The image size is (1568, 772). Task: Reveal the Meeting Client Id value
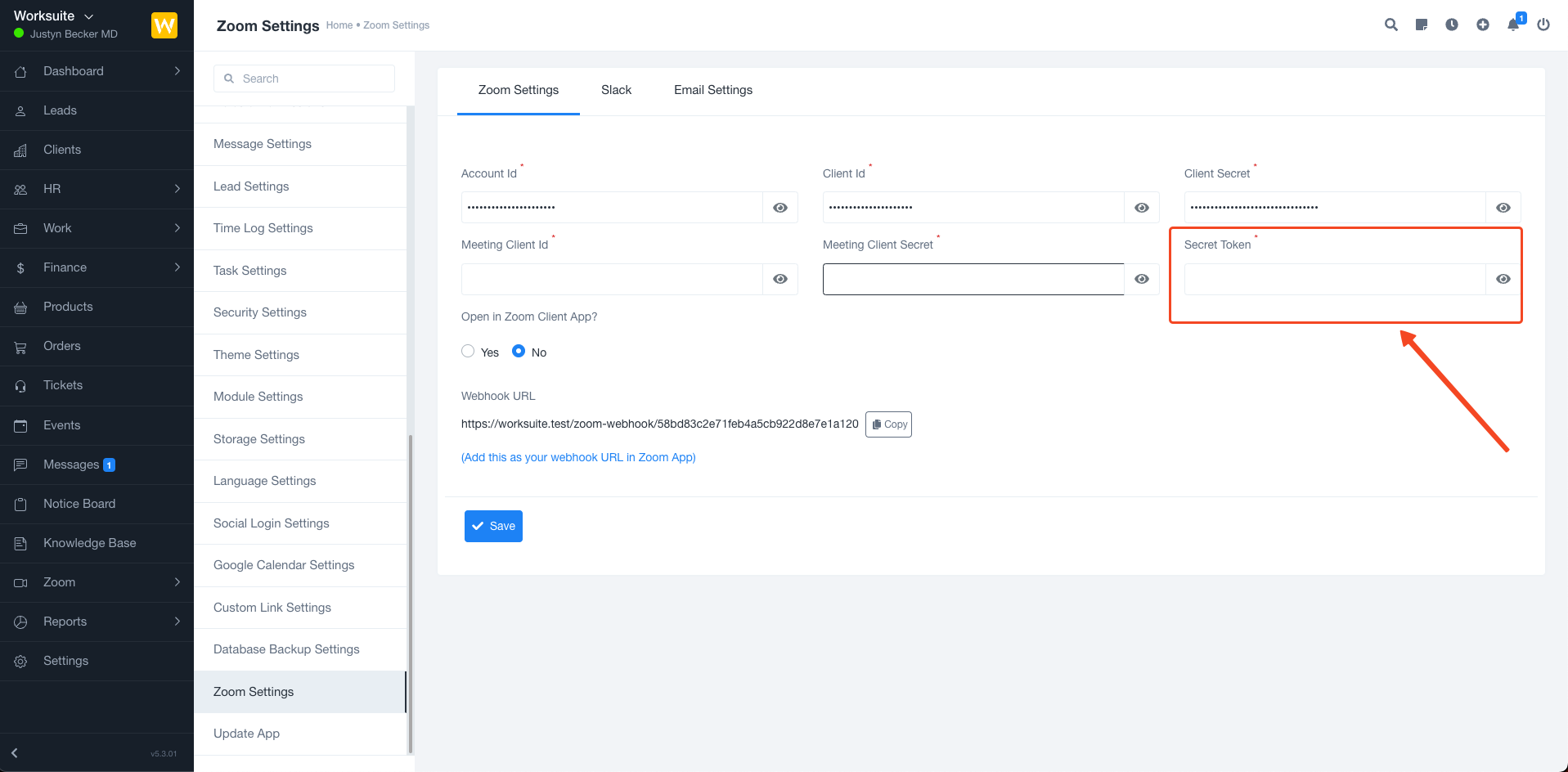780,279
